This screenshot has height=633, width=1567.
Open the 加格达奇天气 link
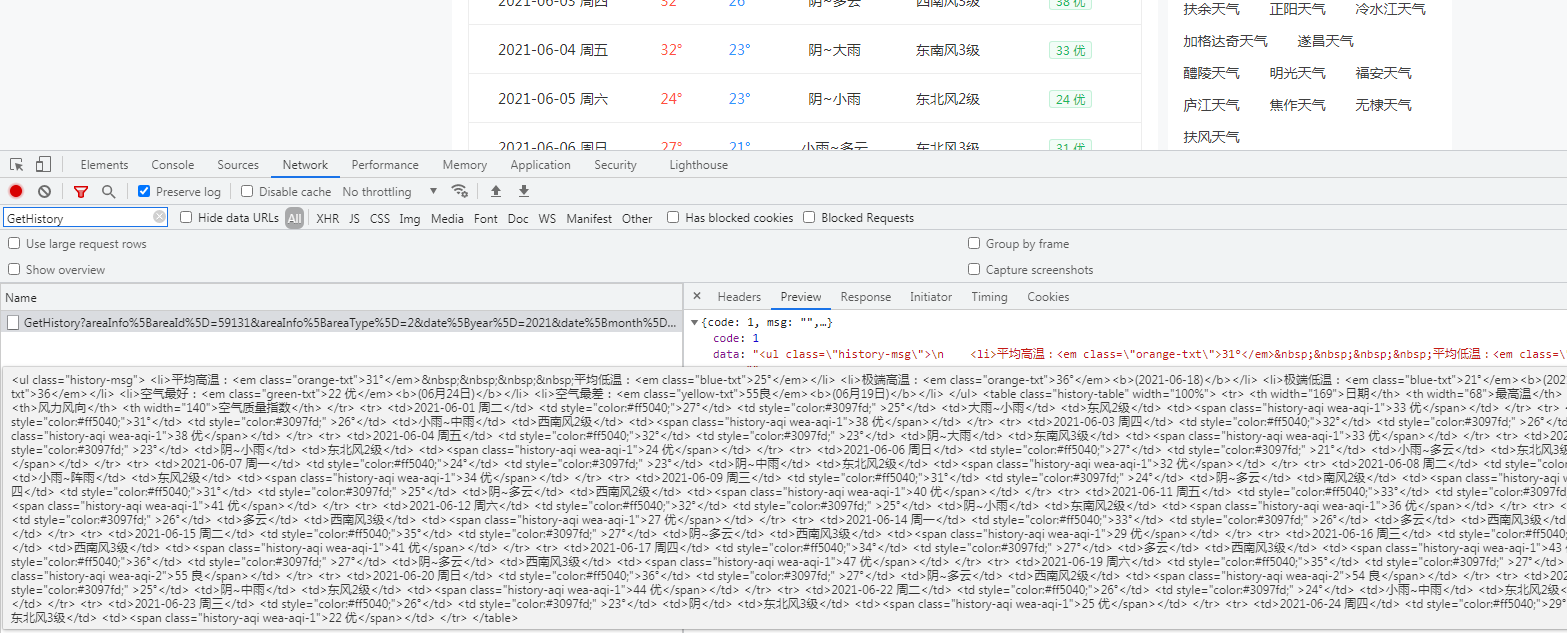tap(1225, 41)
